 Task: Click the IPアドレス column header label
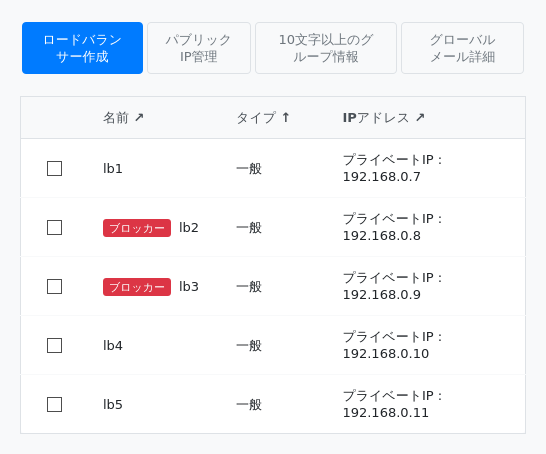click(376, 118)
